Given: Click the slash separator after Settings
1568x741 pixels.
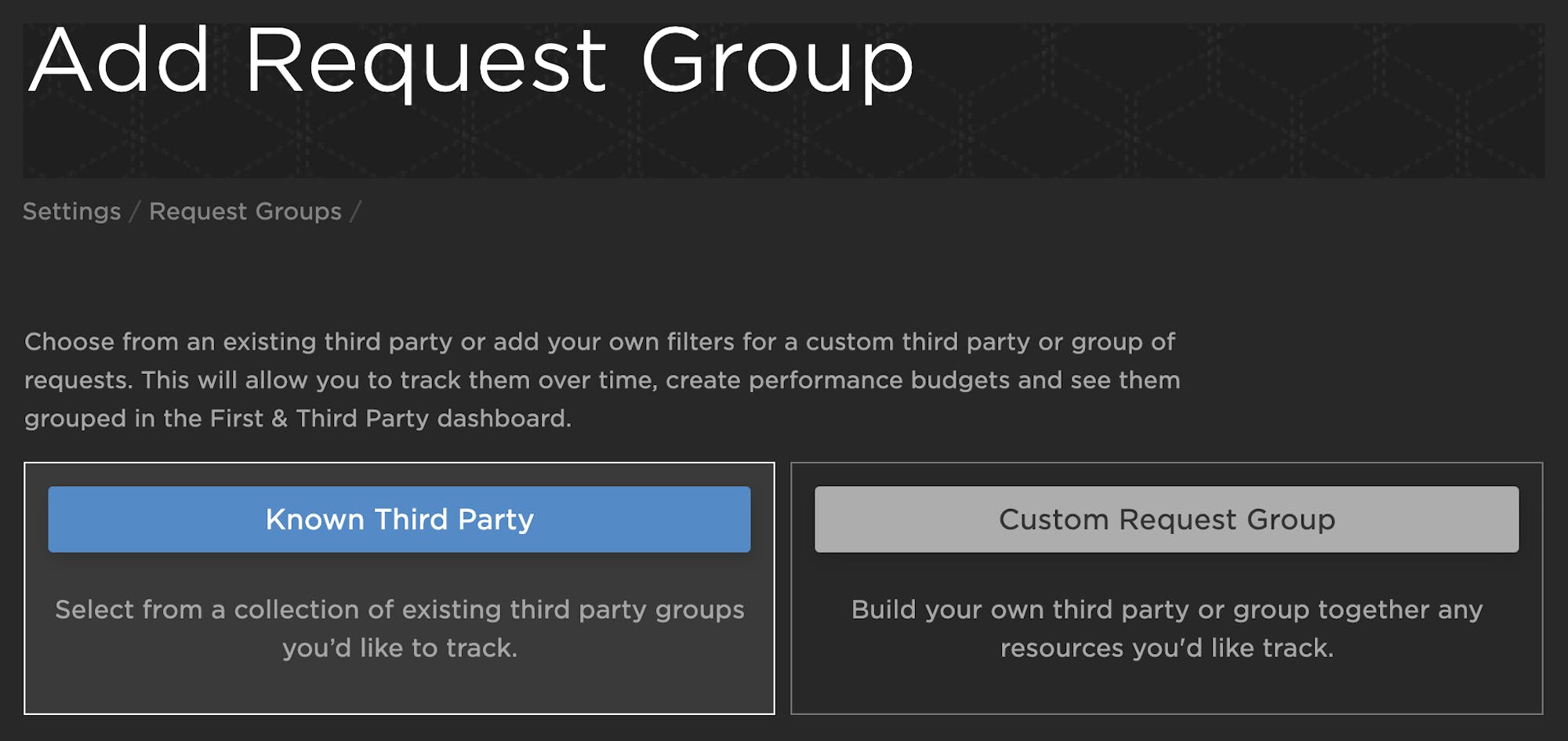Looking at the screenshot, I should [135, 212].
